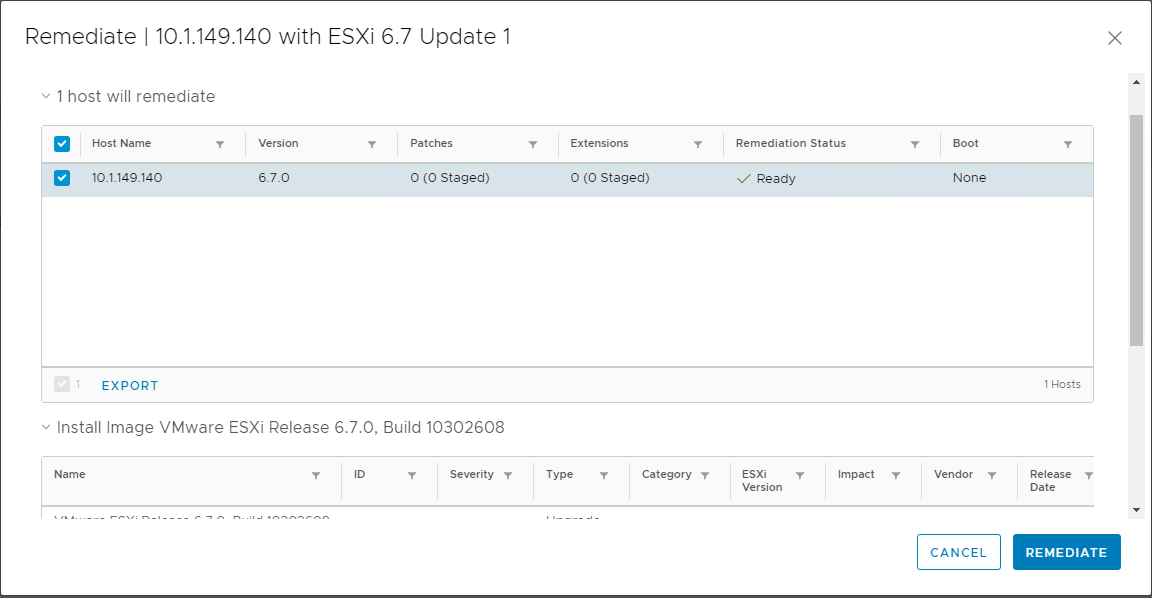
Task: Filter the Type column
Action: 604,475
